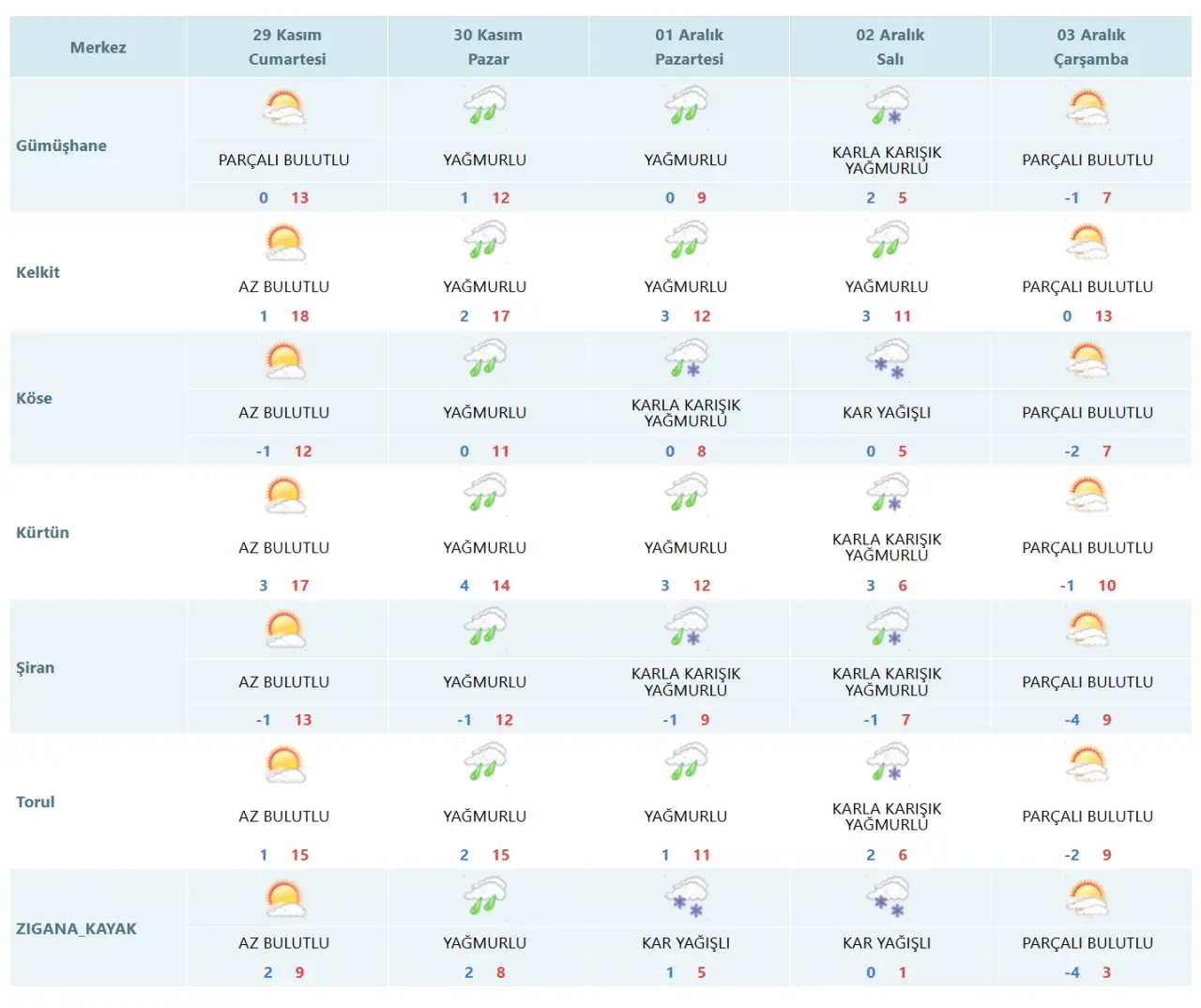The width and height of the screenshot is (1201, 1008).
Task: Open the ZIGANA_KAYAK row label
Action: [x=76, y=928]
